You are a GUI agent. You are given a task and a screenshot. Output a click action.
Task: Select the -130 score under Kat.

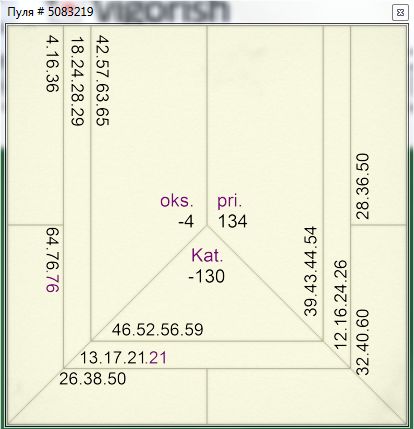[x=207, y=276]
